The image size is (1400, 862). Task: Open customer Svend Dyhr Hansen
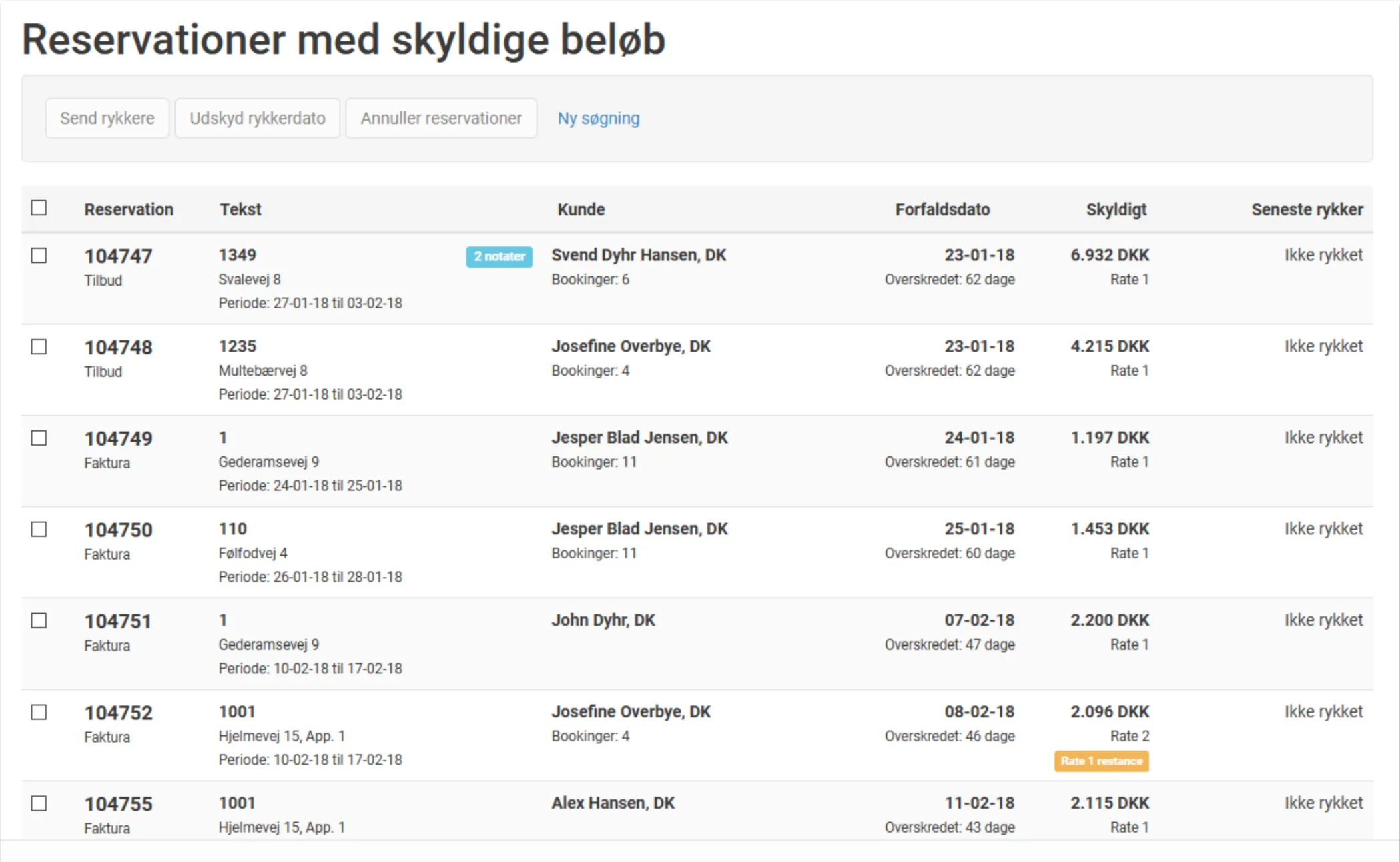pyautogui.click(x=639, y=254)
